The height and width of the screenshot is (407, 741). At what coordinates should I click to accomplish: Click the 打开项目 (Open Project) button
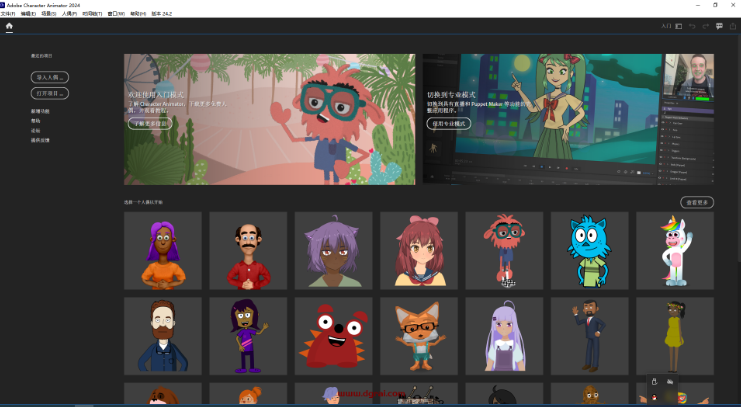pyautogui.click(x=49, y=93)
